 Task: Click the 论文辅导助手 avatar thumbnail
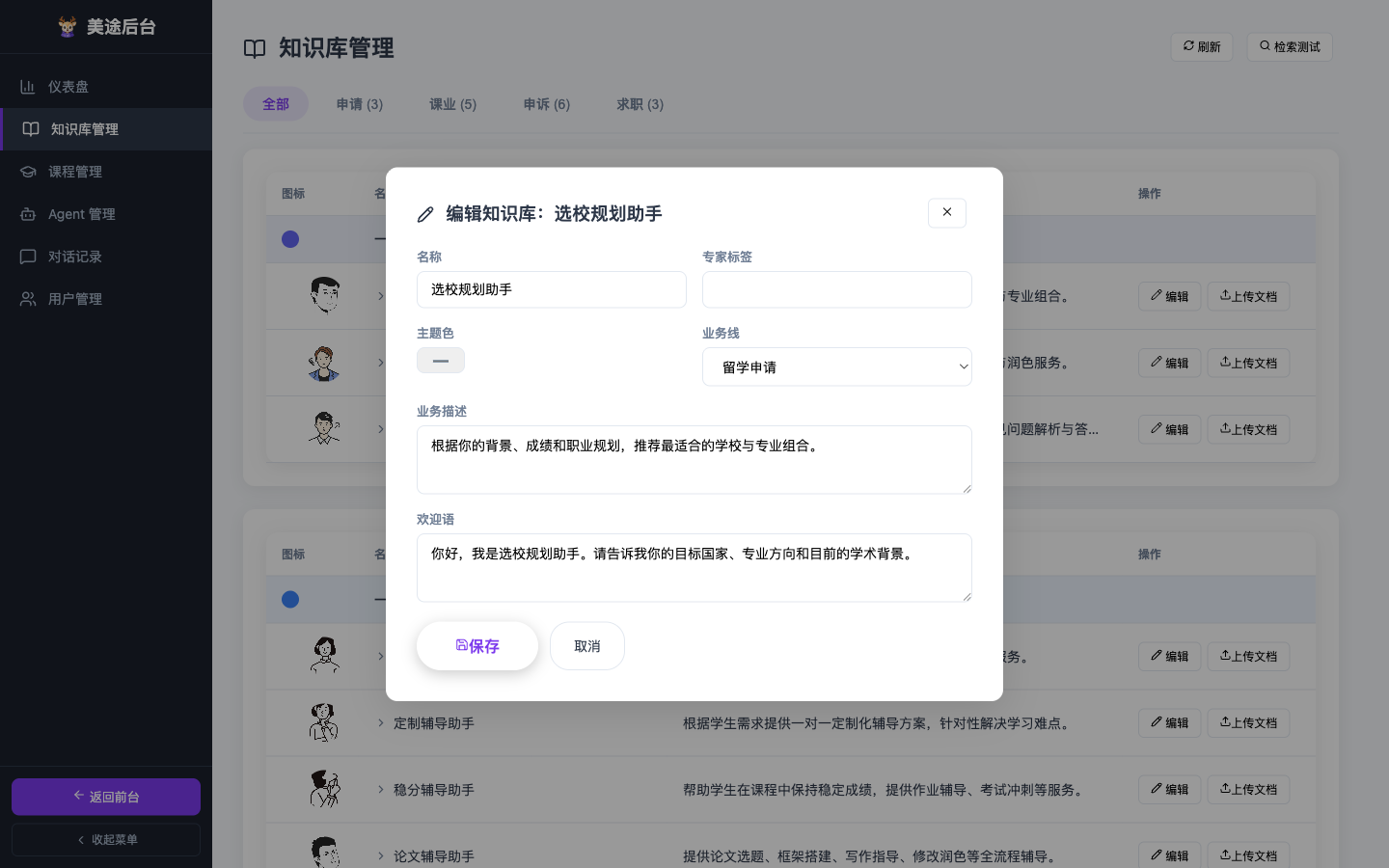click(x=324, y=853)
